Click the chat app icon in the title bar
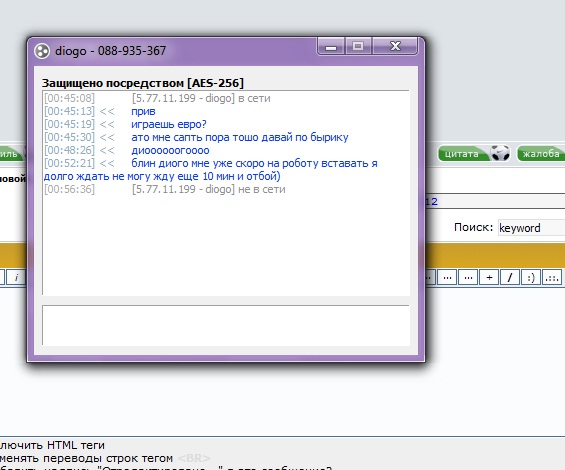 click(42, 51)
